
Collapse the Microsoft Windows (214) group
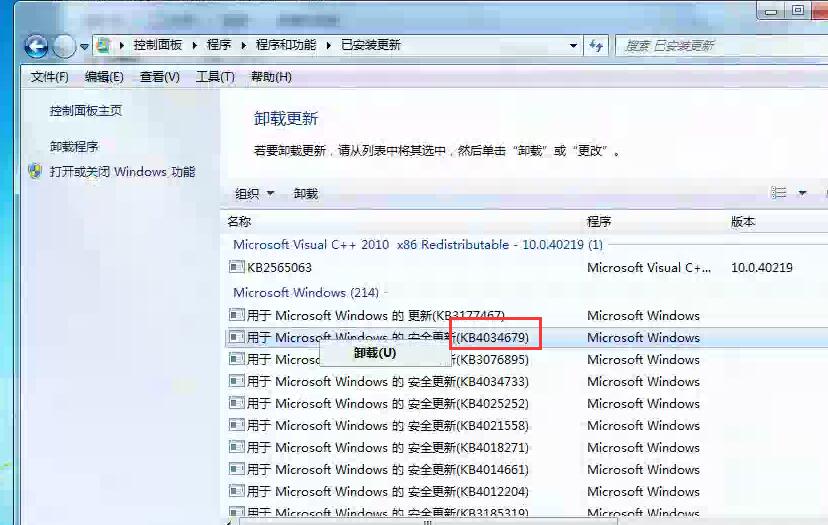coord(306,293)
